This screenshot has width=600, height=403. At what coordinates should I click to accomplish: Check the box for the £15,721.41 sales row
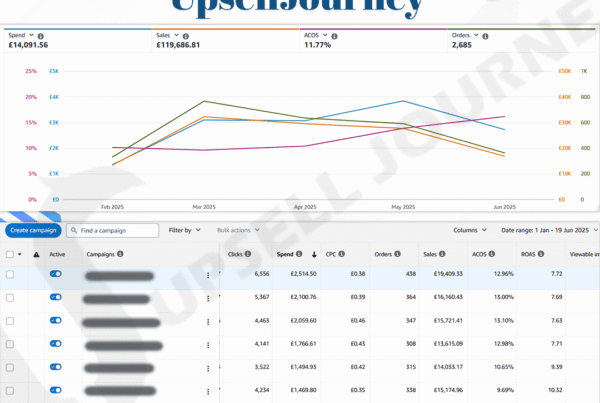[10, 321]
